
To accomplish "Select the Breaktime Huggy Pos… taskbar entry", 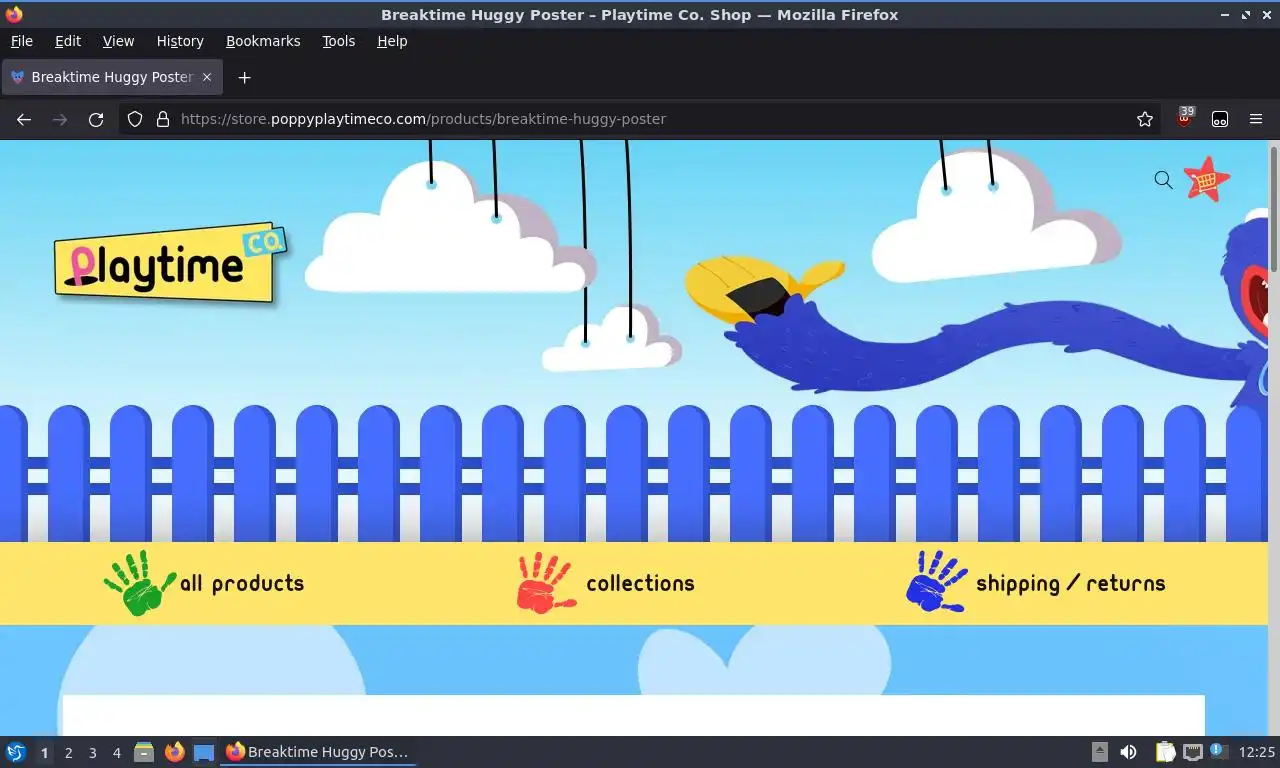I will (x=317, y=752).
